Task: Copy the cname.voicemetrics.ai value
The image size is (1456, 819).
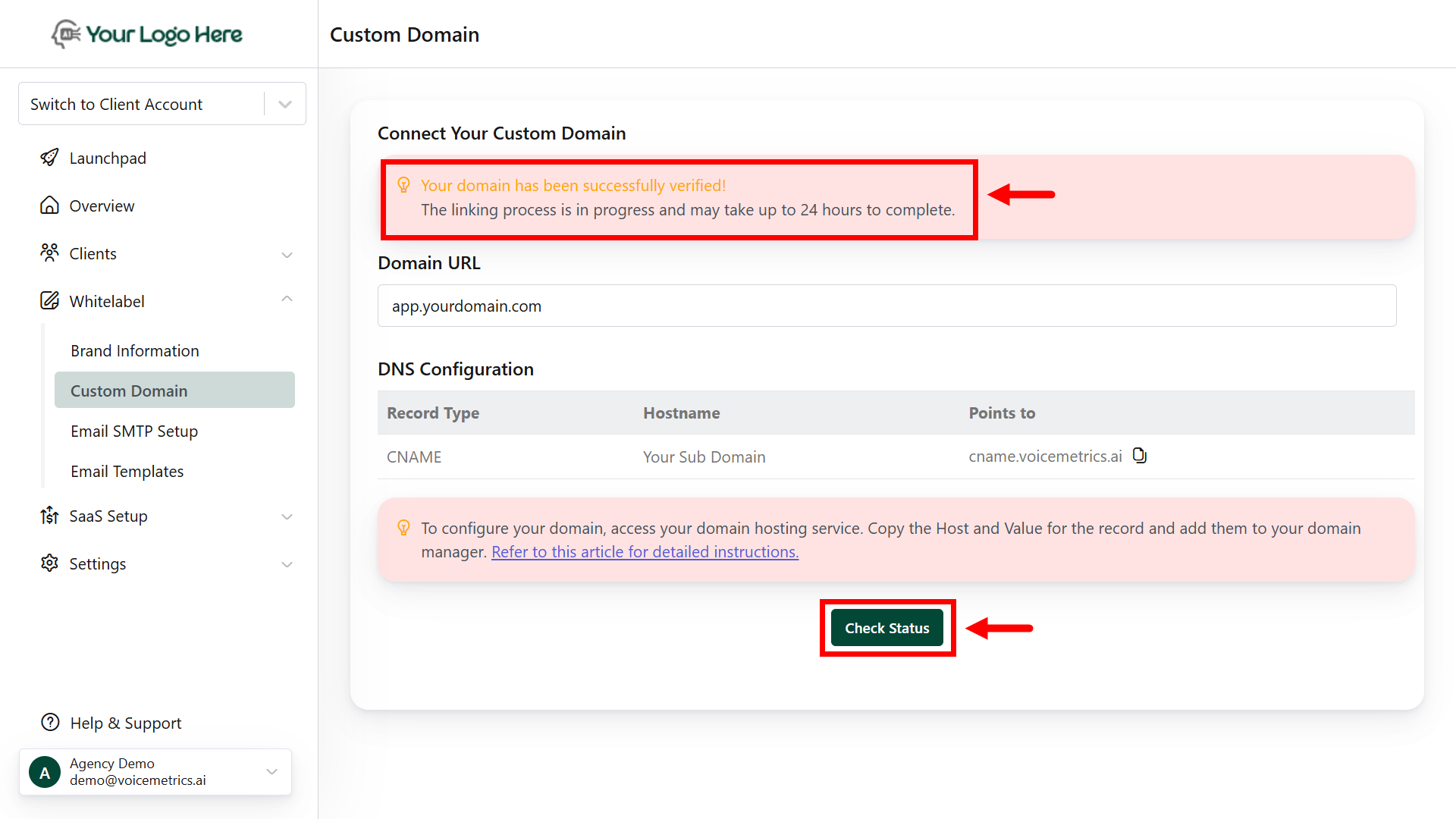Action: (1140, 455)
